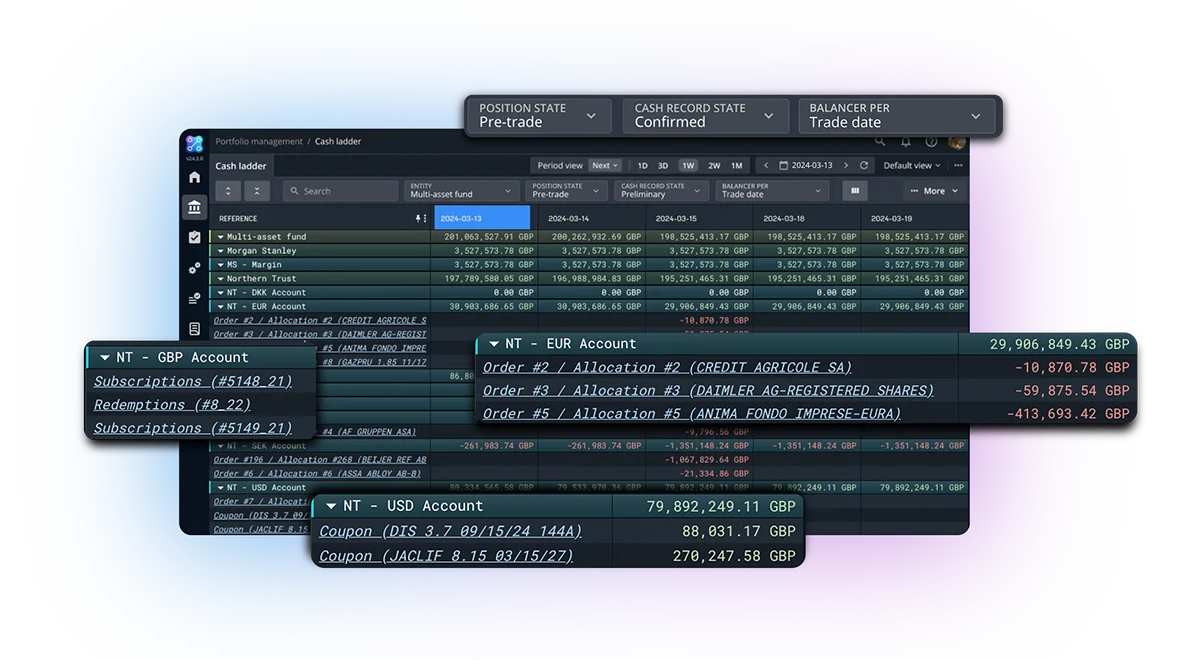This screenshot has width=1200, height=660.
Task: Toggle the 2W period view
Action: [713, 166]
